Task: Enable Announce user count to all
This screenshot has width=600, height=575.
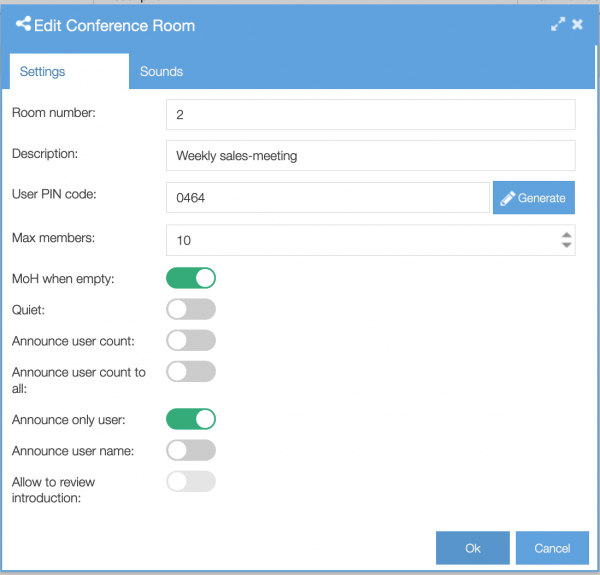Action: pyautogui.click(x=191, y=371)
